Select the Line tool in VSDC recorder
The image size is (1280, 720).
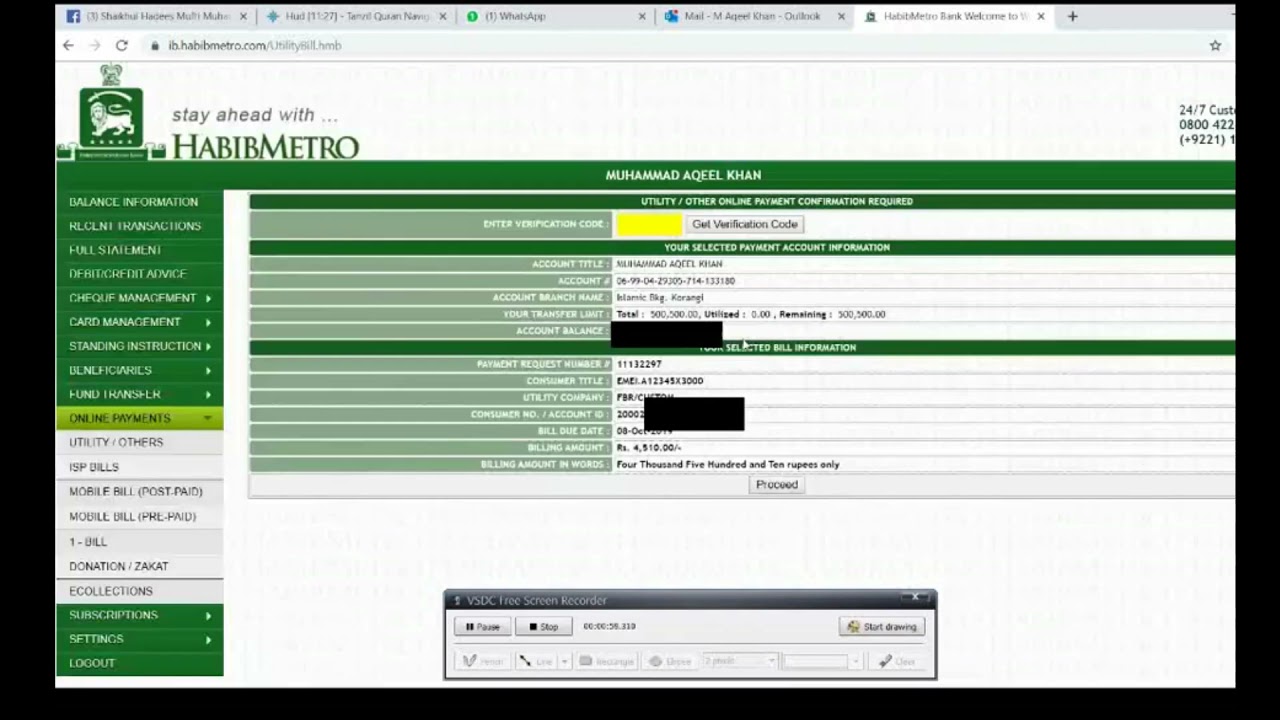click(536, 661)
